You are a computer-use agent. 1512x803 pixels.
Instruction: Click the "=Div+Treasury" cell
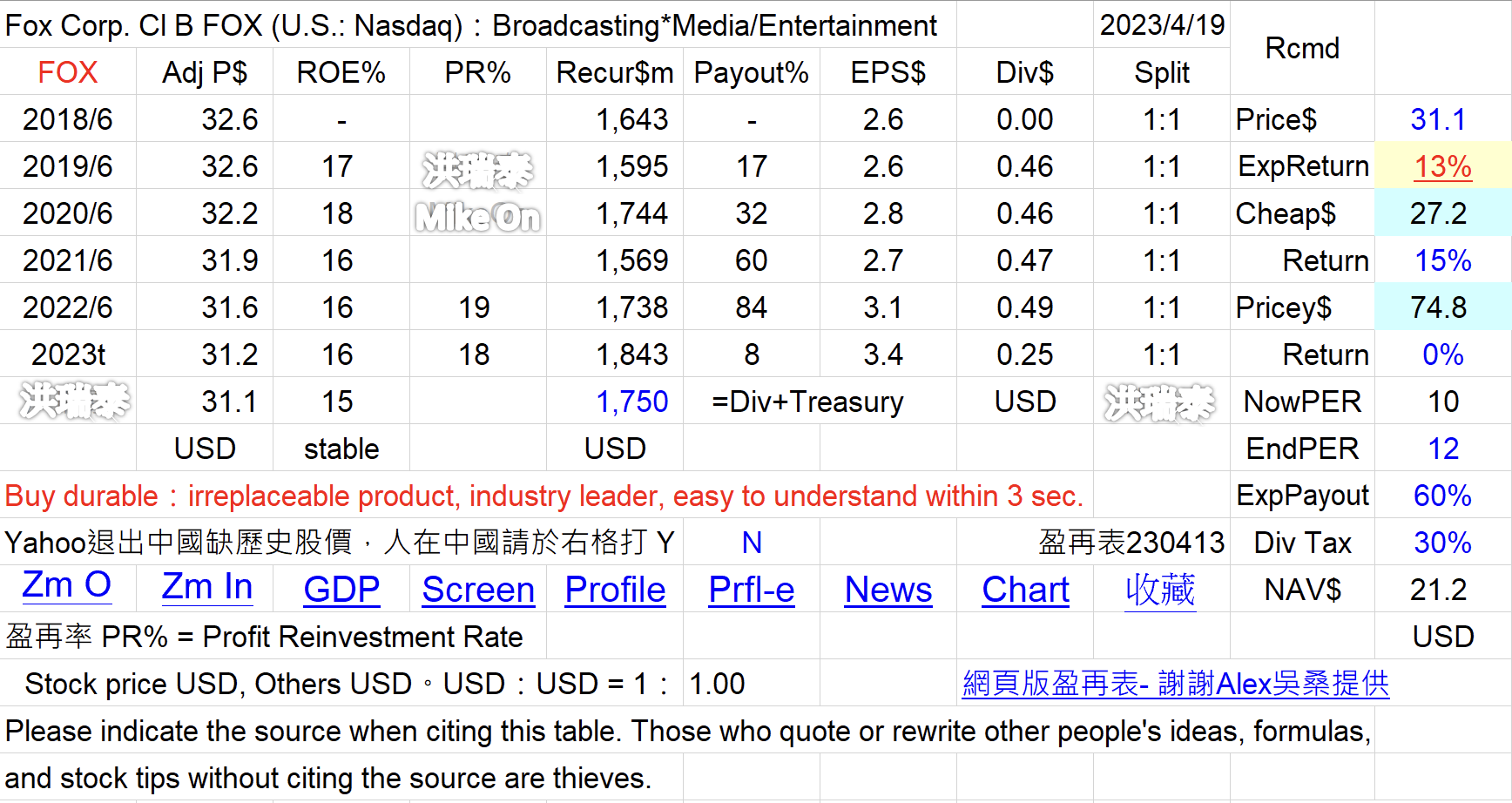click(x=807, y=401)
